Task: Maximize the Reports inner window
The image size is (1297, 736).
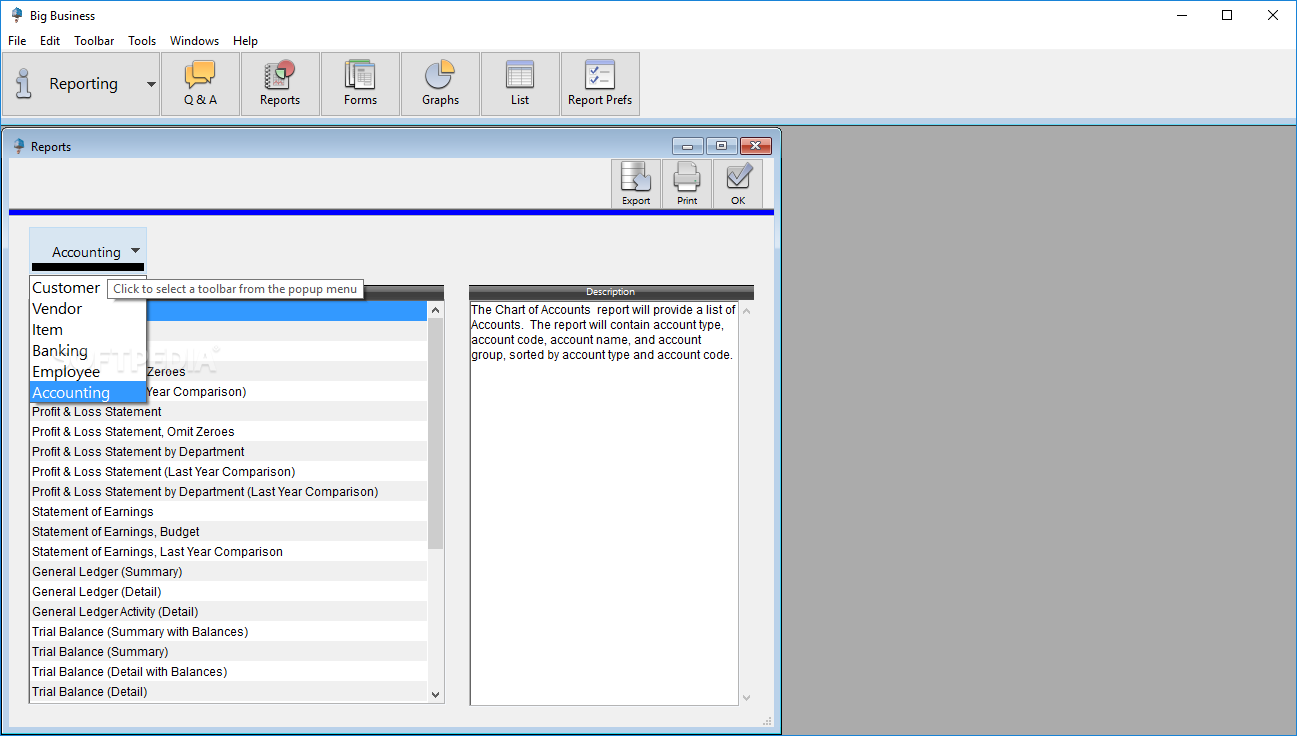Action: pos(721,146)
